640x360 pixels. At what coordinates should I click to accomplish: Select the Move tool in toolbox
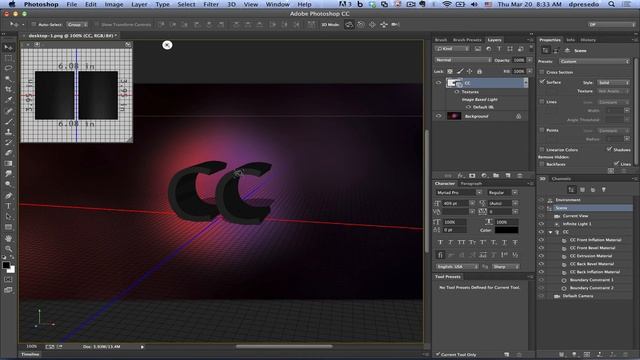point(8,47)
